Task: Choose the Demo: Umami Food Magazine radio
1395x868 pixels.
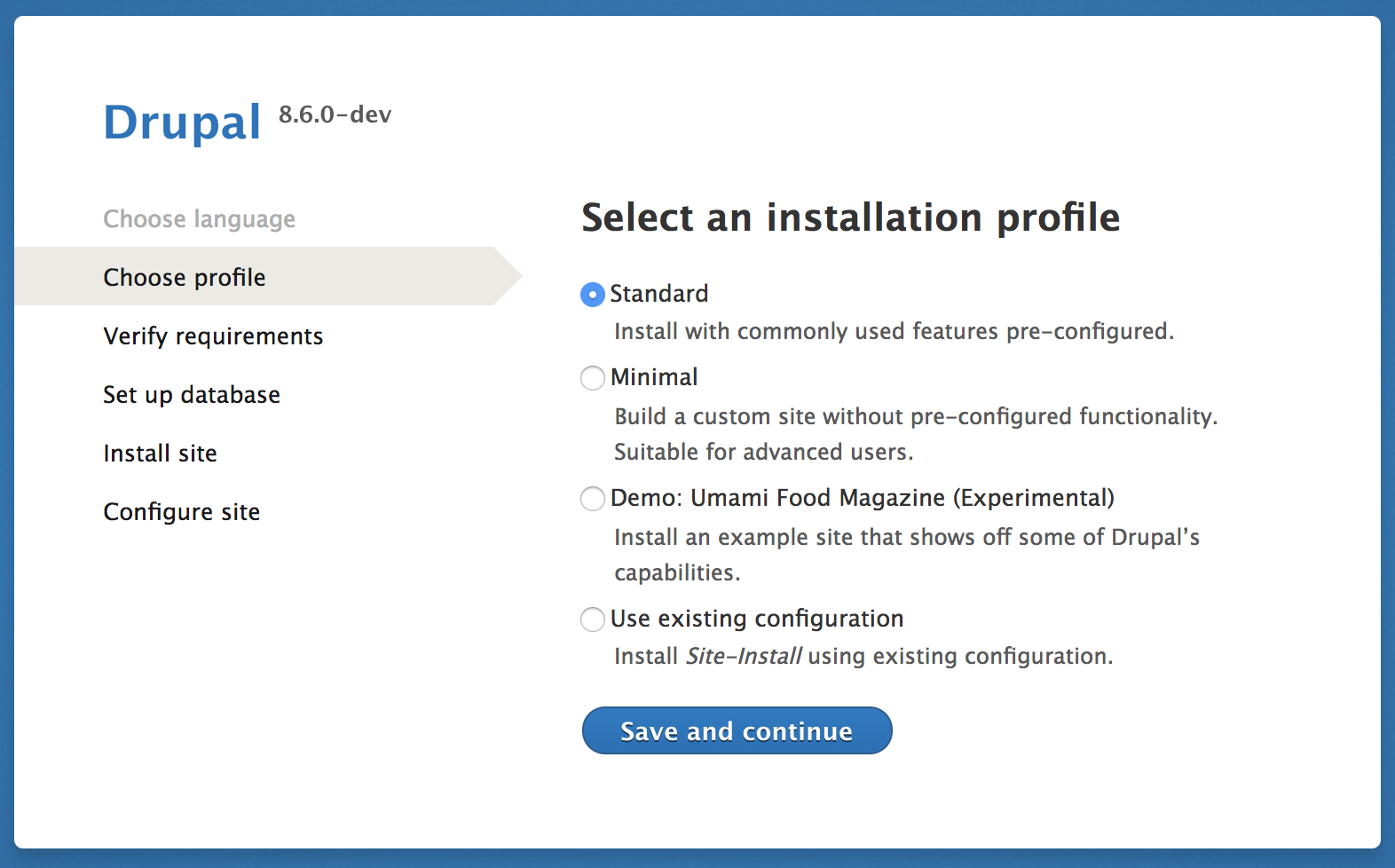Action: [592, 499]
